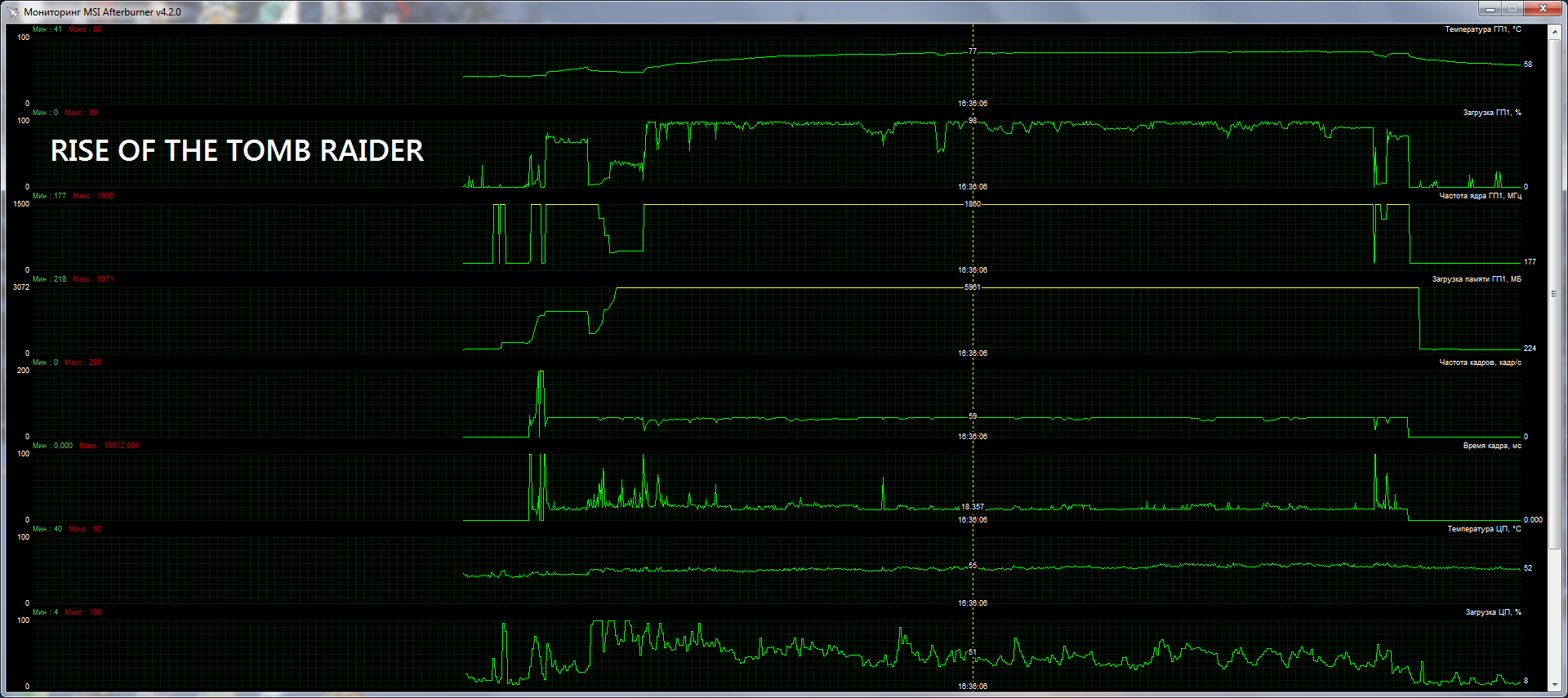
Task: Select the 'Частота кадров, кадр/с' label
Action: 1480,362
